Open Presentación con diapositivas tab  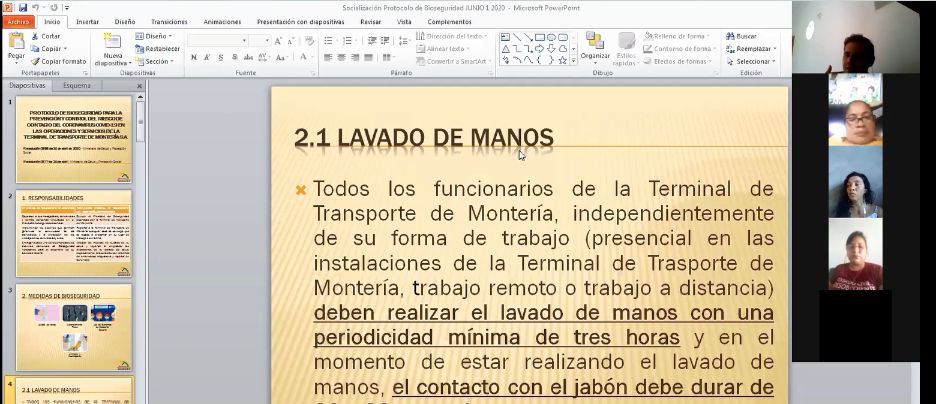(300, 22)
